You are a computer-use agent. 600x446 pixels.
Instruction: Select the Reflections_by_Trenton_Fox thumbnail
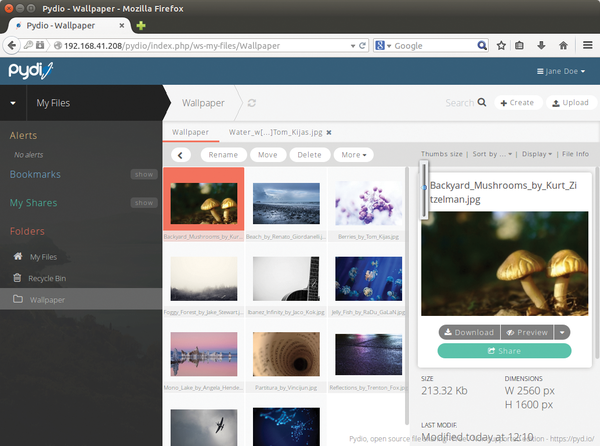[x=368, y=354]
